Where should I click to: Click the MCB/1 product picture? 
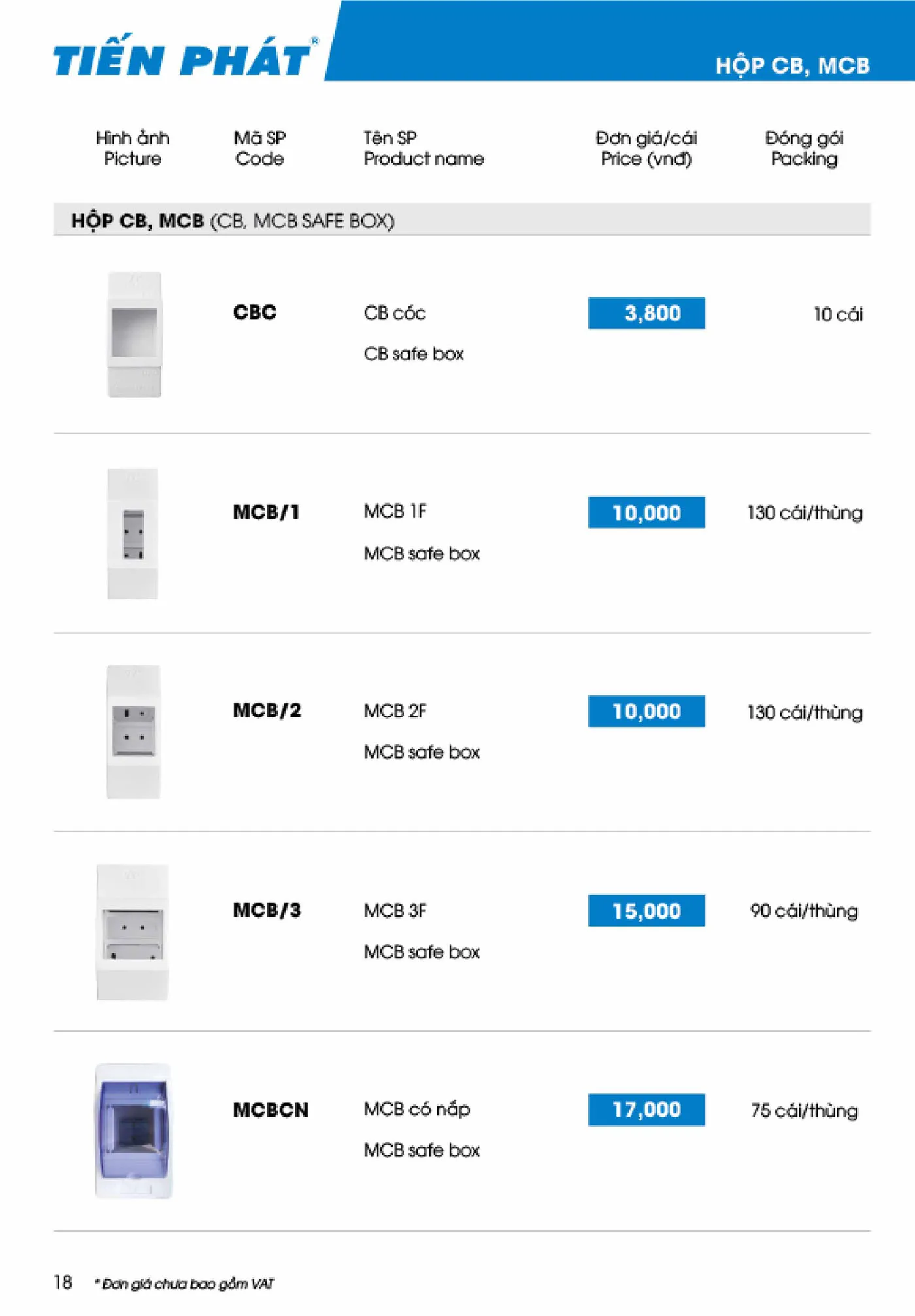133,533
